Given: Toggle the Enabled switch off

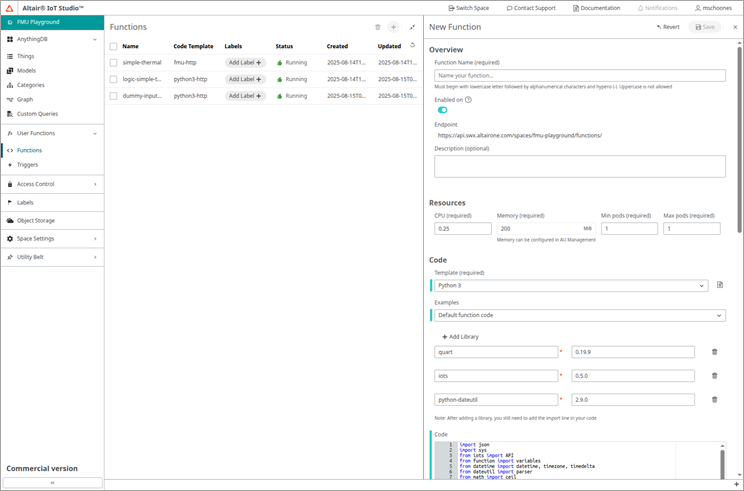Looking at the screenshot, I should tap(442, 110).
